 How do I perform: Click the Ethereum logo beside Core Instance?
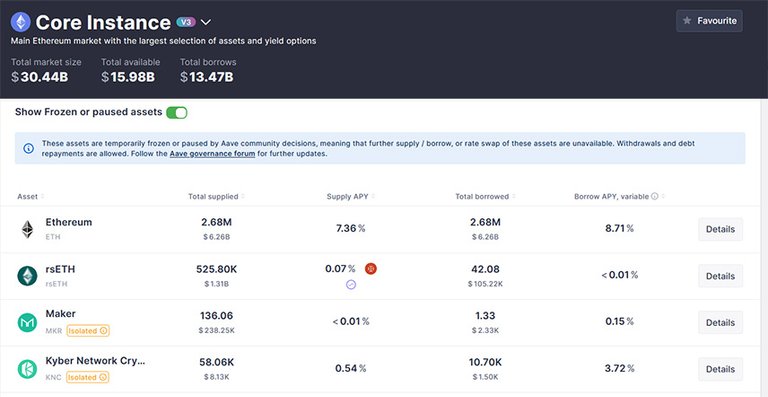click(x=21, y=22)
